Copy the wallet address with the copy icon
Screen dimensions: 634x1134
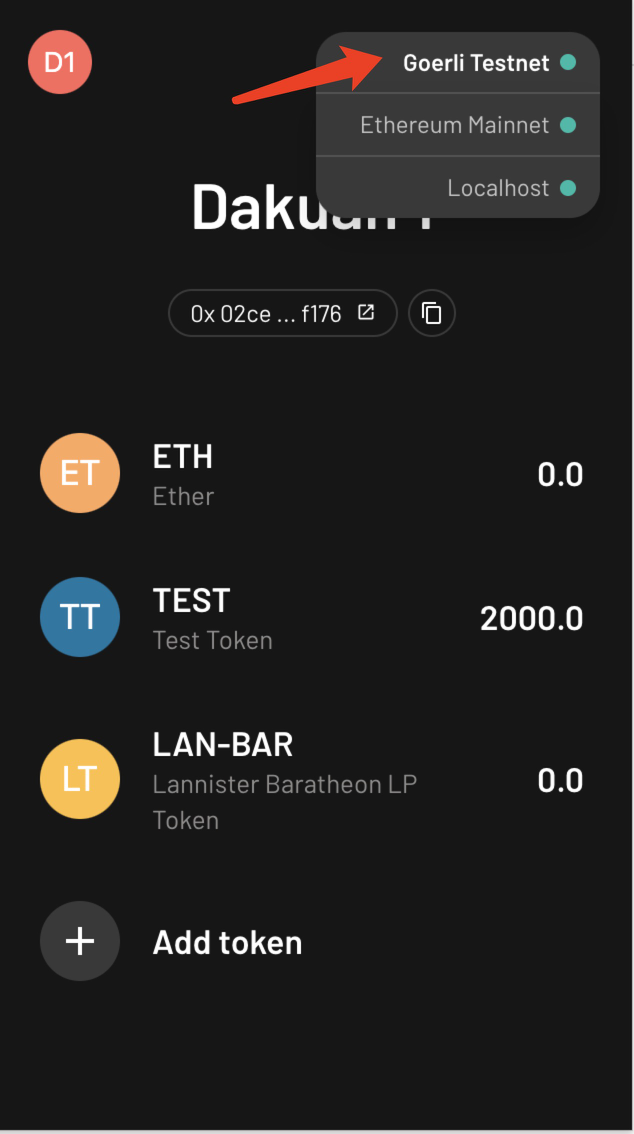(x=432, y=314)
